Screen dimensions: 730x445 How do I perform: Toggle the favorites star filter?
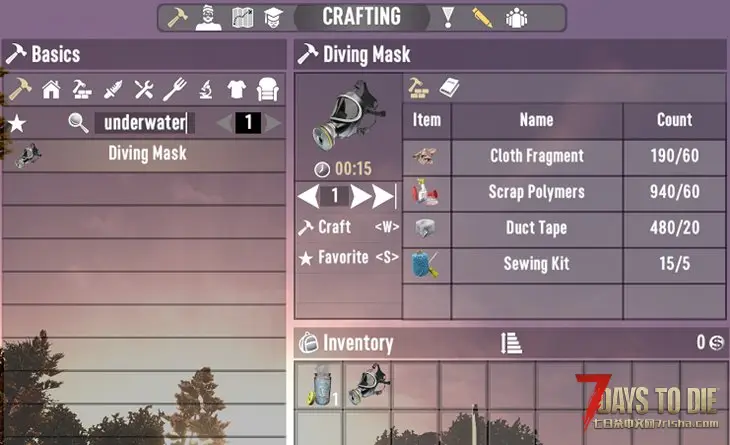click(x=17, y=123)
